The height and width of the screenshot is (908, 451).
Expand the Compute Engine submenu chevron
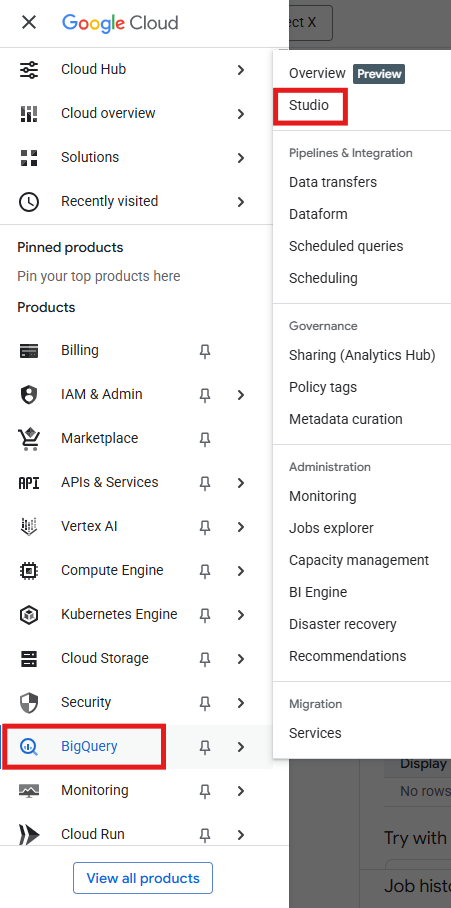pyautogui.click(x=241, y=571)
